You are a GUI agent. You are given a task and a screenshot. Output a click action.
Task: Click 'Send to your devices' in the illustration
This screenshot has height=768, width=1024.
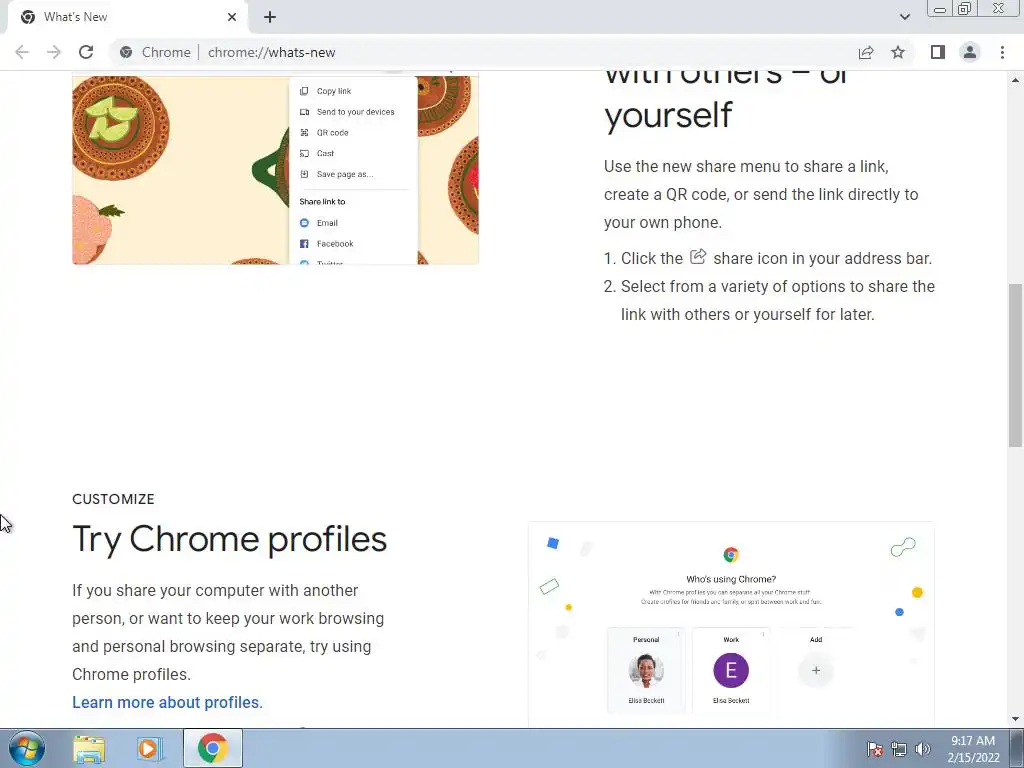(x=355, y=112)
